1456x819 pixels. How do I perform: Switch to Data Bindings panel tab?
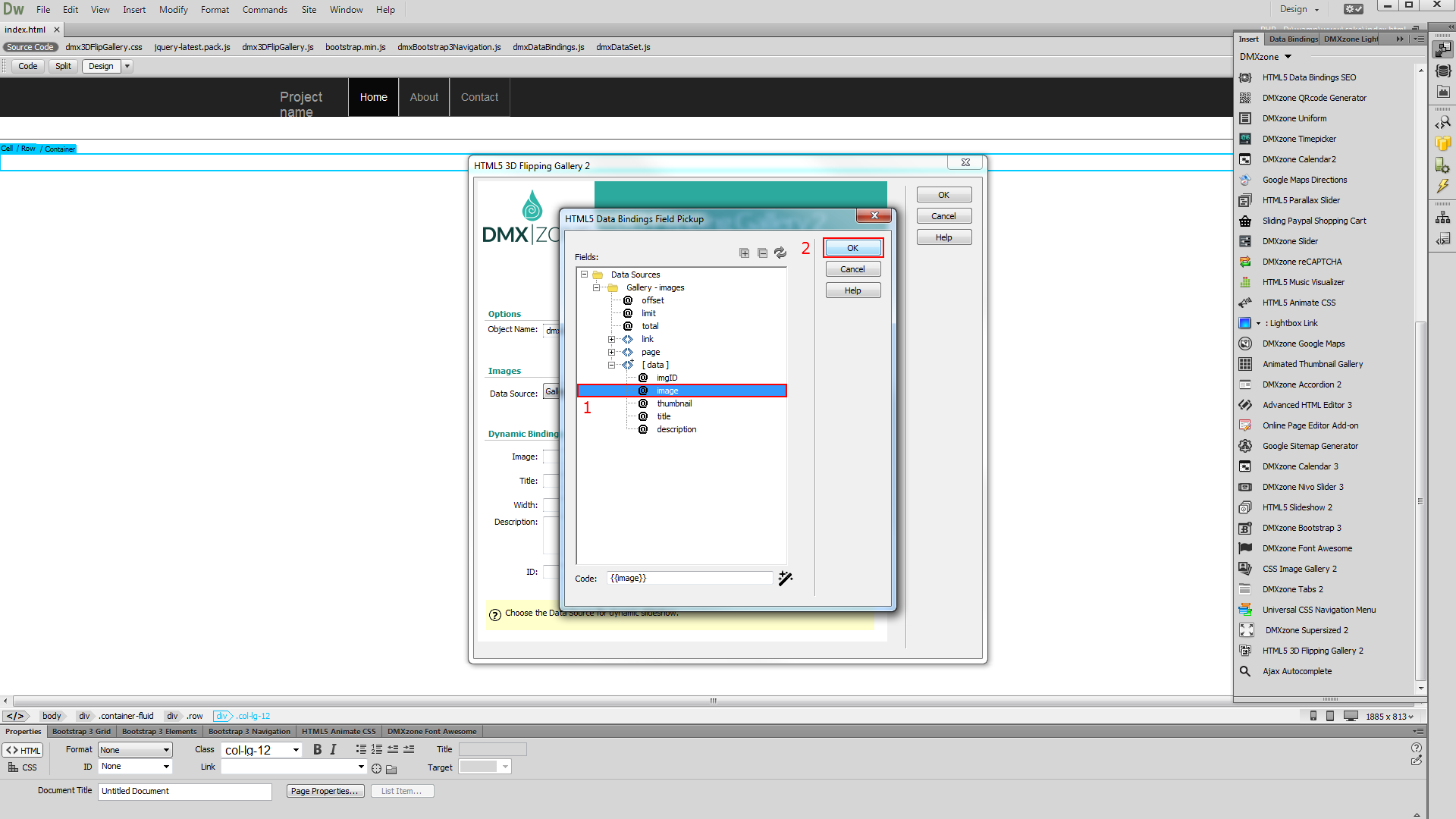click(1292, 39)
